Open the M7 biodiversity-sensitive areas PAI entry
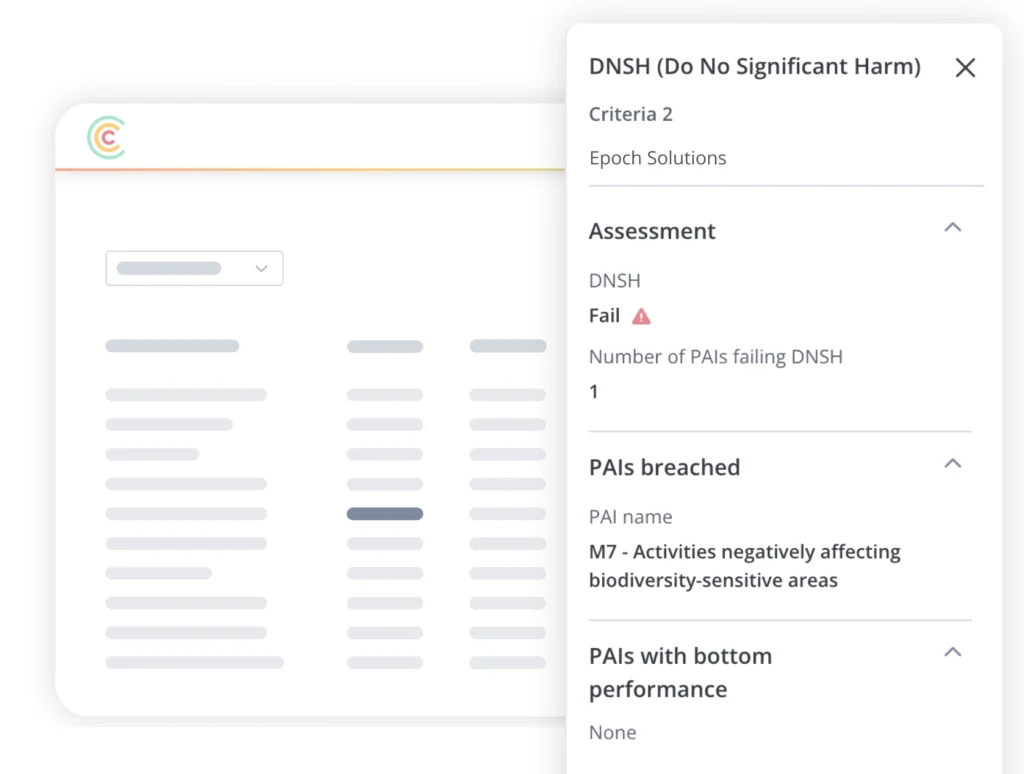Image resolution: width=1024 pixels, height=774 pixels. tap(744, 565)
